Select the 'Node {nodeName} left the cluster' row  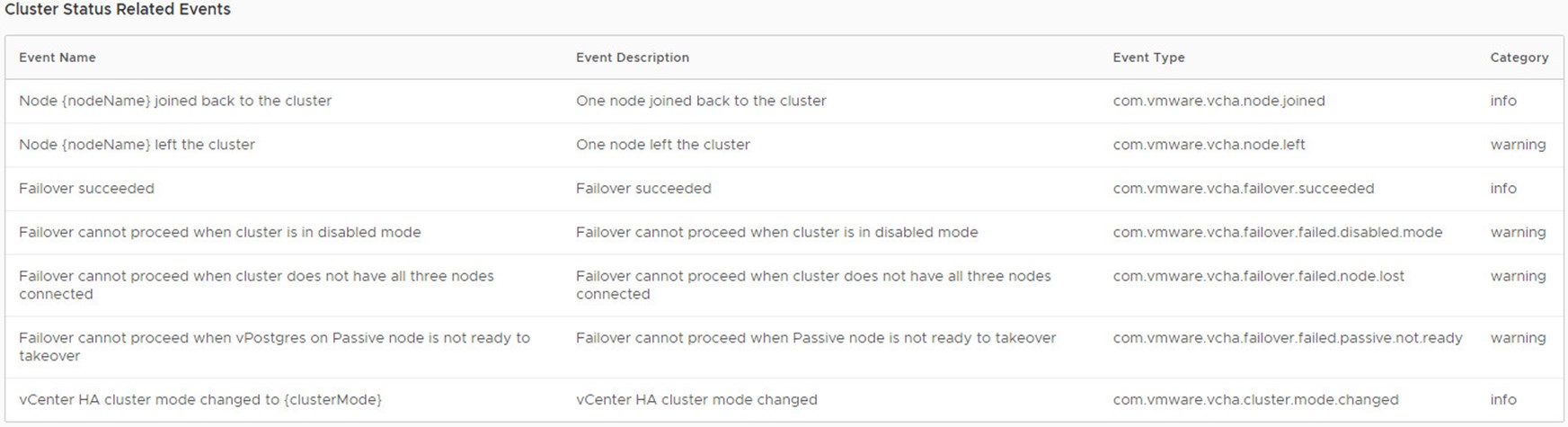point(784,145)
